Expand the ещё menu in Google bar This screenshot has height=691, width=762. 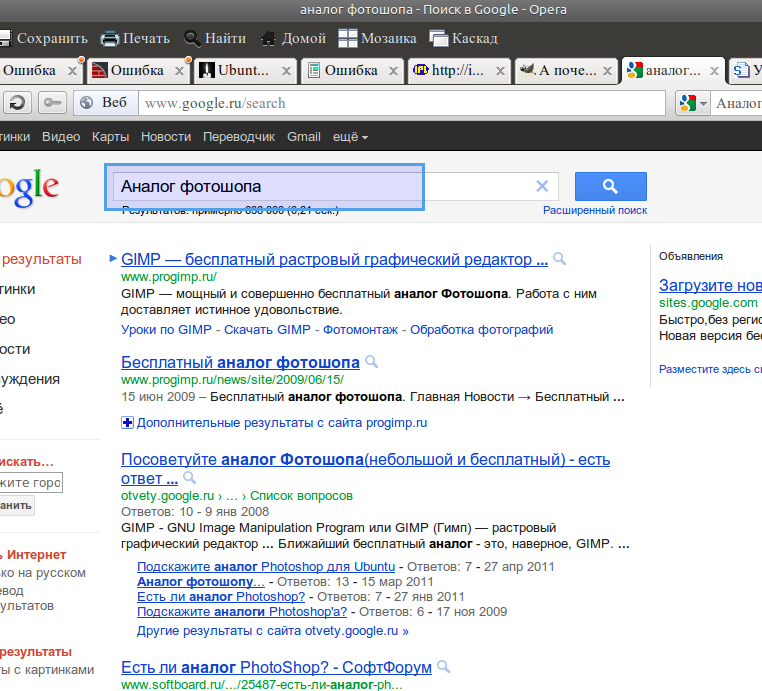[350, 137]
